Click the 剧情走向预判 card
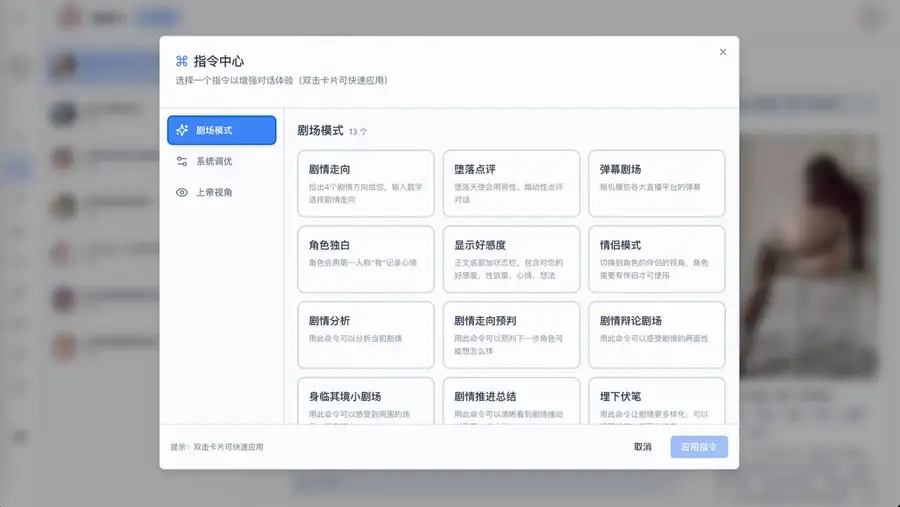 coord(511,334)
